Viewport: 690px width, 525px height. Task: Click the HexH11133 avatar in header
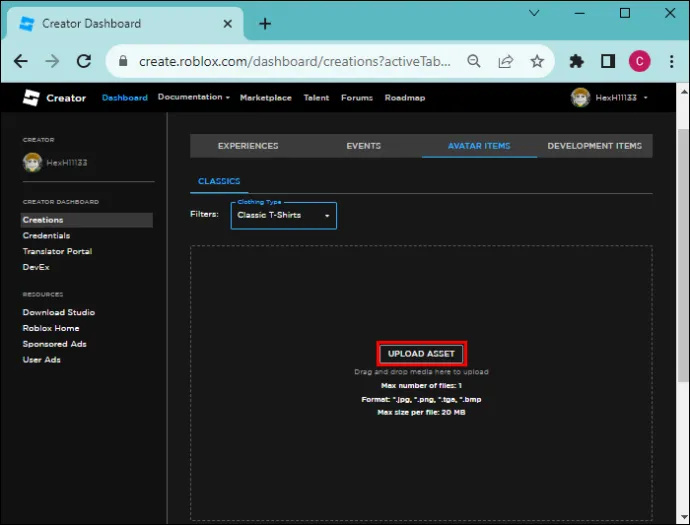(x=580, y=98)
